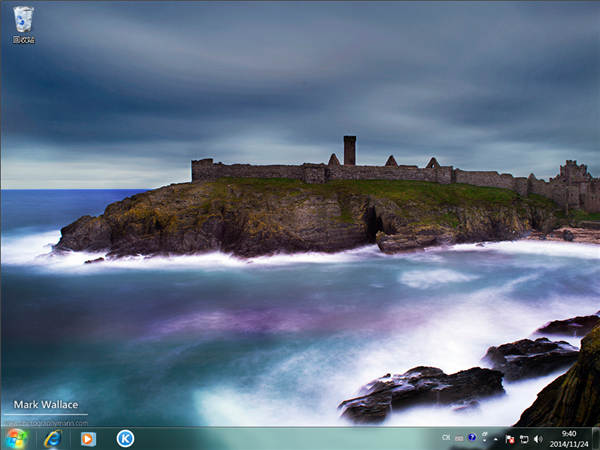The height and width of the screenshot is (450, 600).
Task: Click the network connection tray icon
Action: pos(523,438)
